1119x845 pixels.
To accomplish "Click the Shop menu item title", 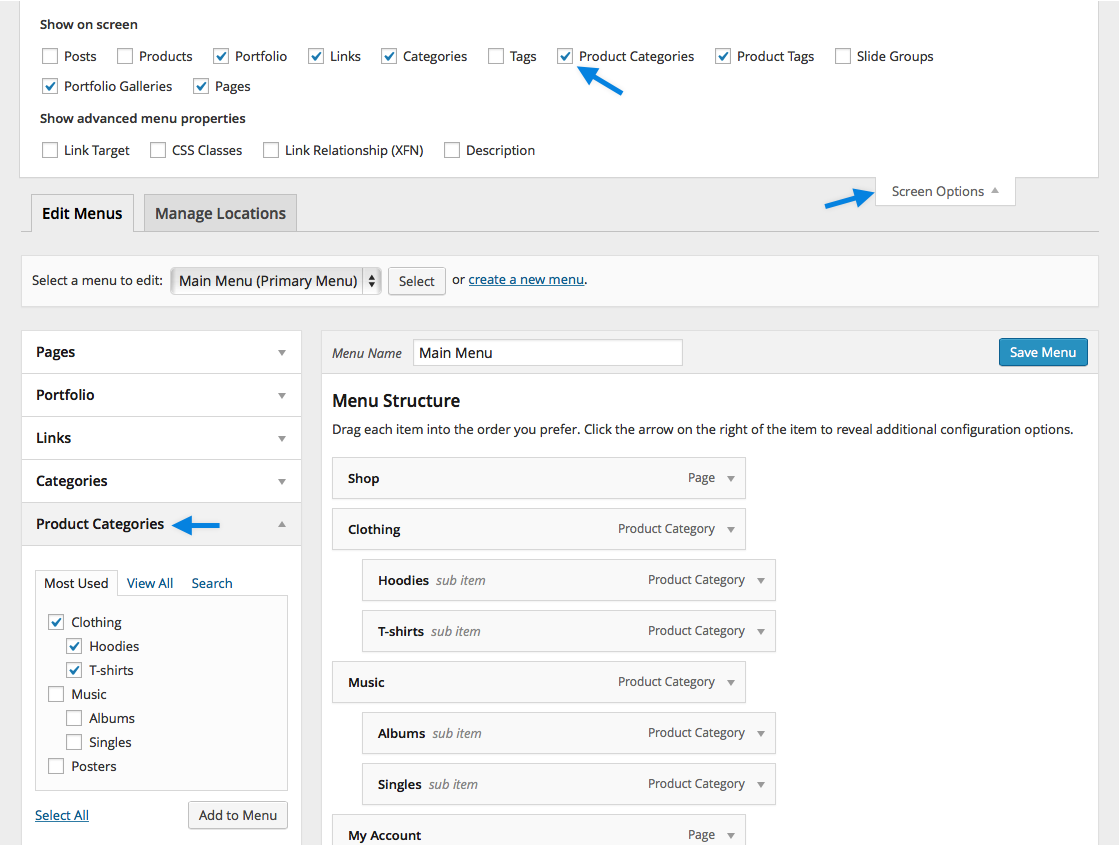I will point(363,478).
